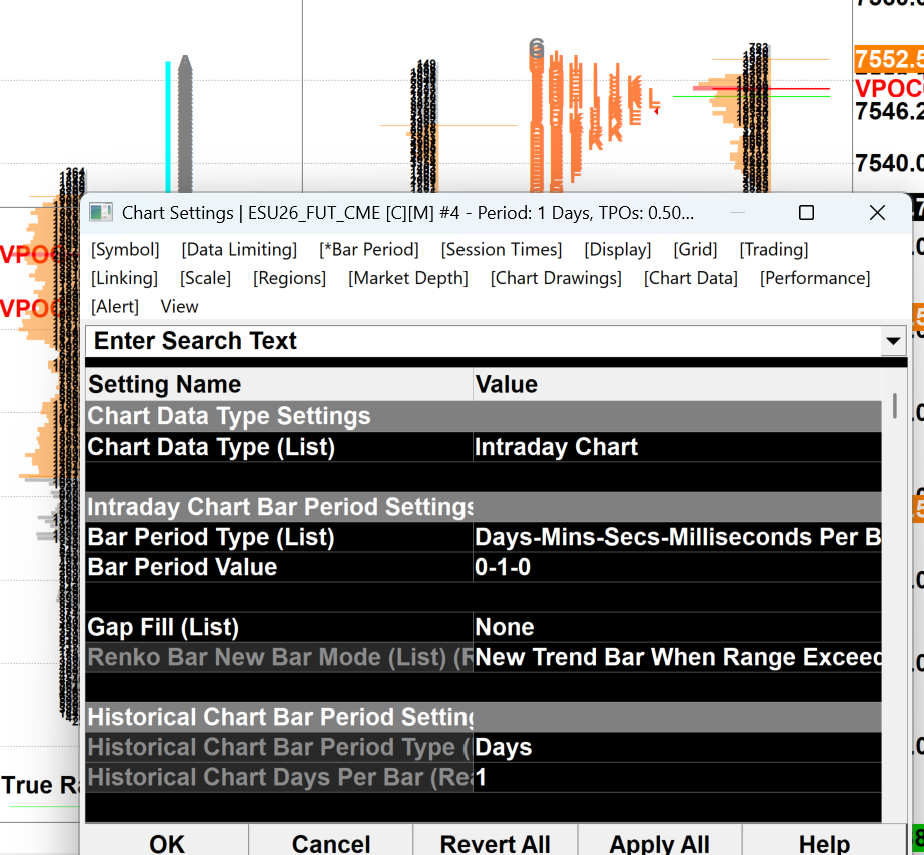Confirm settings with the OK button
Image resolution: width=924 pixels, height=855 pixels.
167,843
